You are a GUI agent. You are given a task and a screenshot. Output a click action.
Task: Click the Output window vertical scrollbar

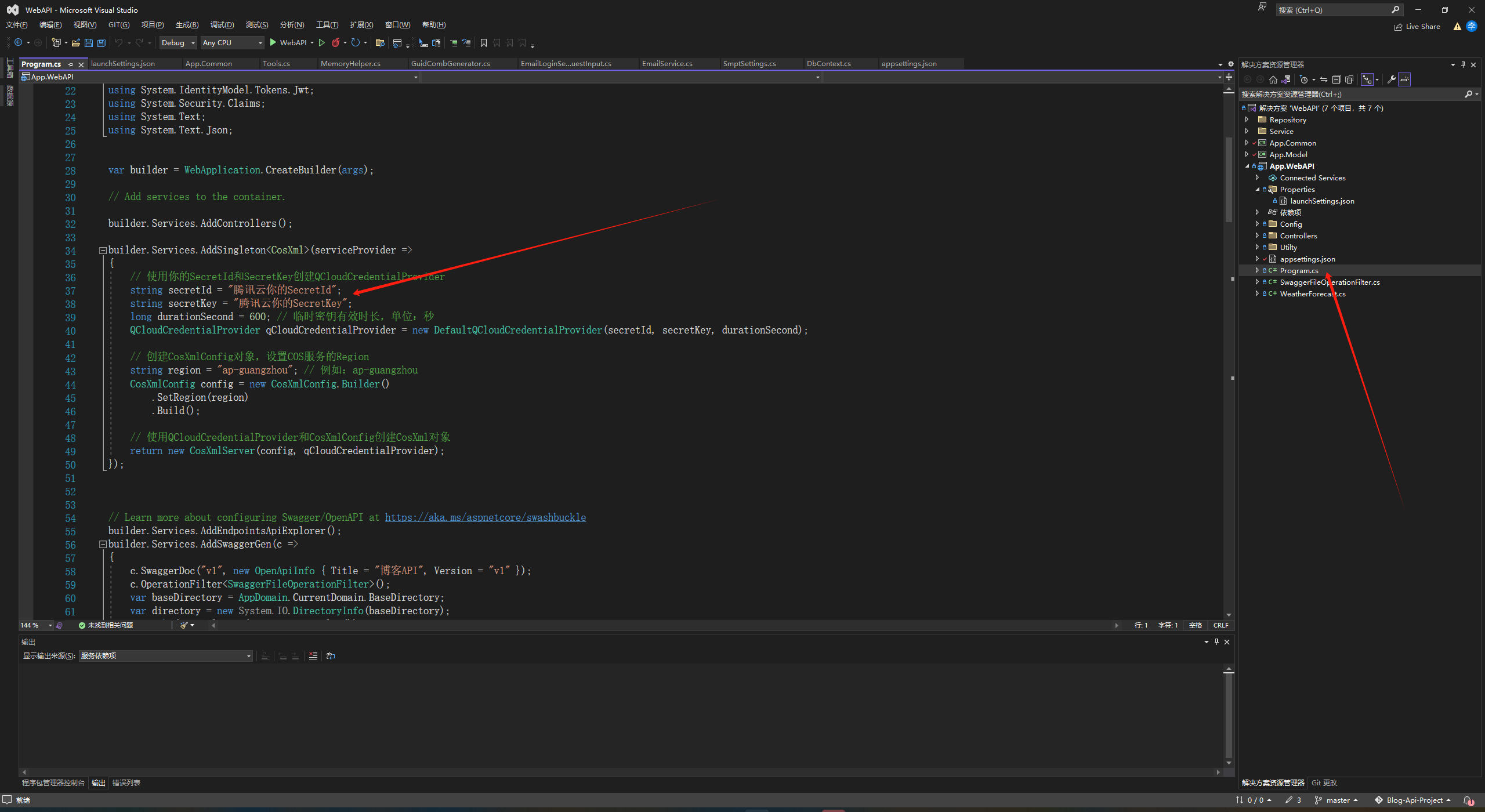point(1229,716)
